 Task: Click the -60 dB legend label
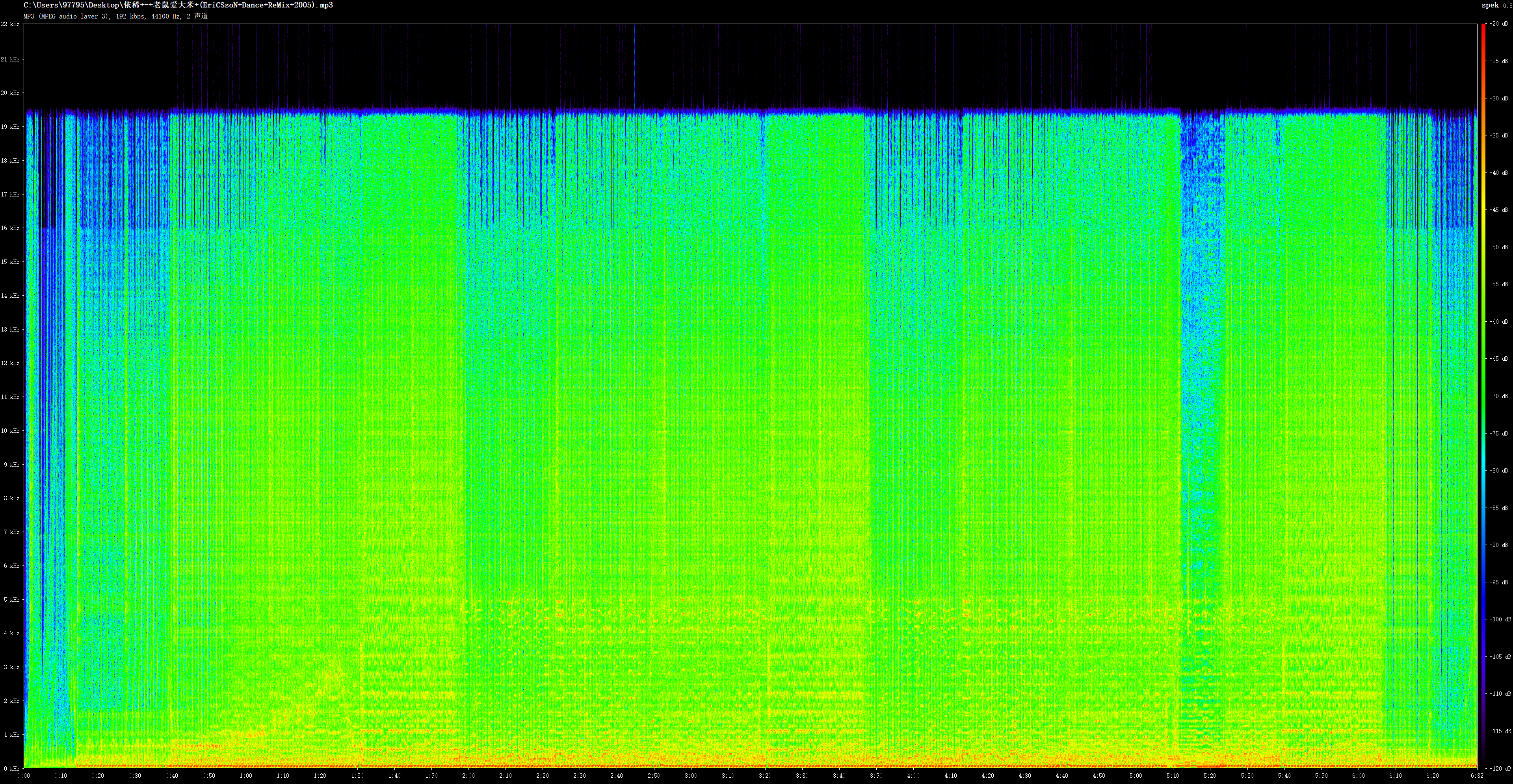click(x=1498, y=322)
